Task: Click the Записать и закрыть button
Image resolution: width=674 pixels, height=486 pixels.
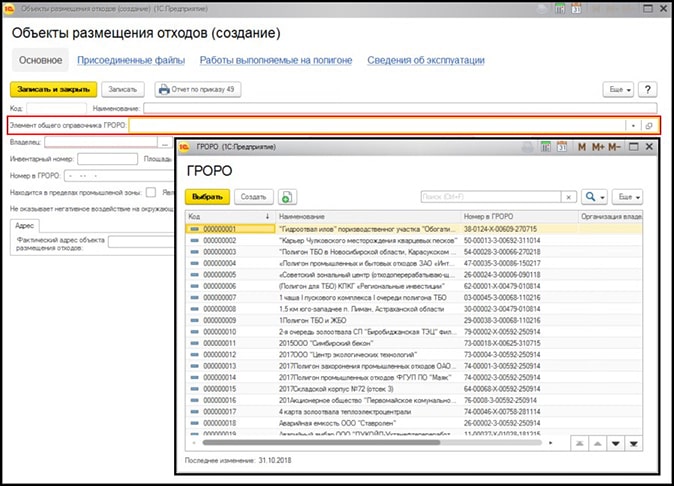Action: (x=53, y=89)
